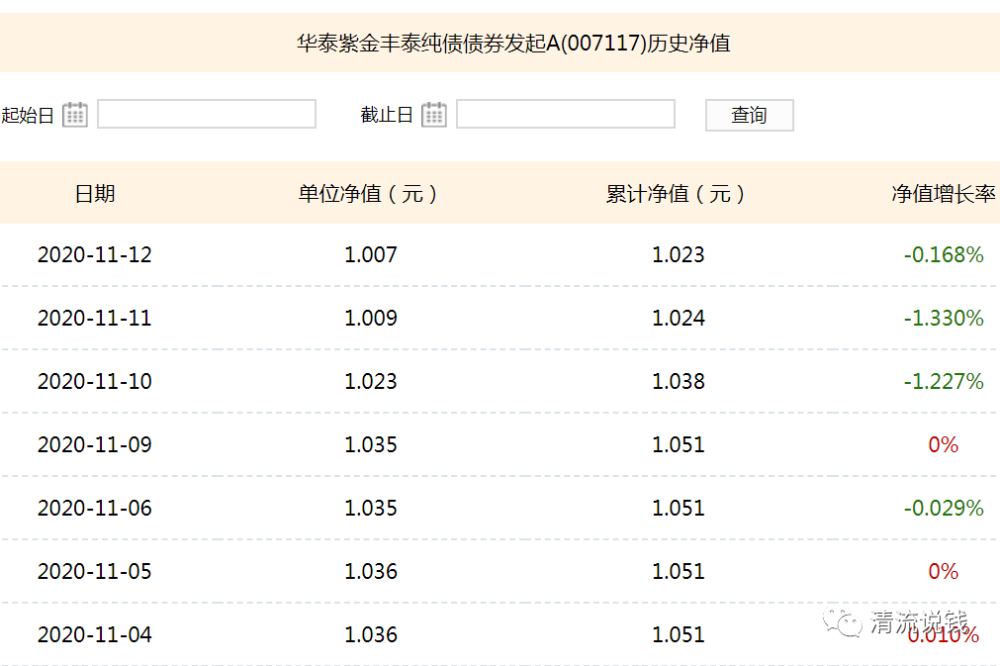
Task: Click unit net value 1.023 for 2020-11-10
Action: pyautogui.click(x=371, y=381)
